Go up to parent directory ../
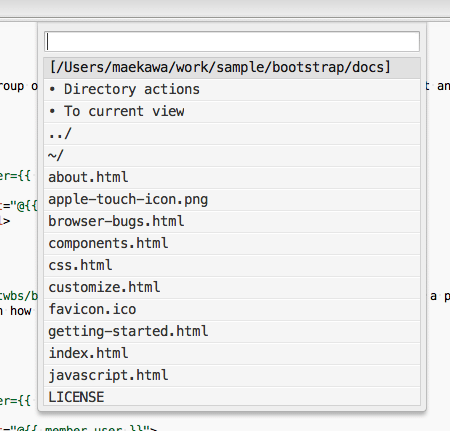 (x=232, y=134)
